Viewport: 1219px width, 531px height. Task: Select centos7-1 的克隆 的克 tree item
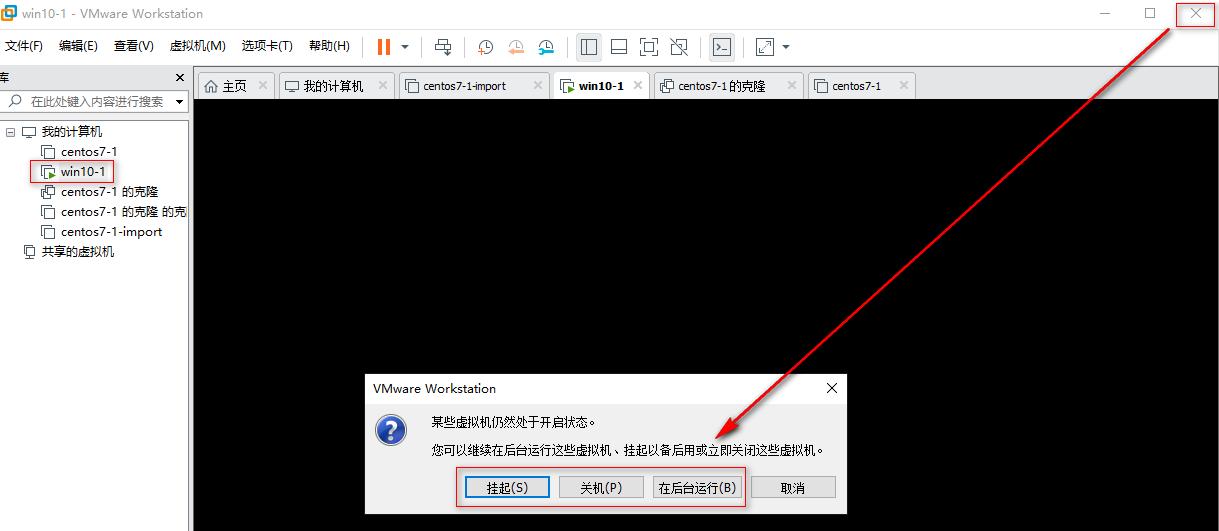123,212
